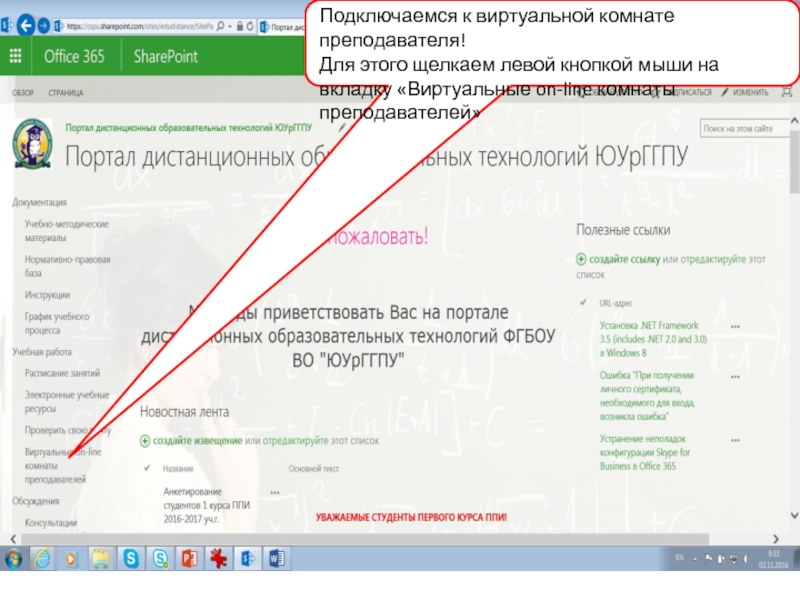Open ellipsis menu for Skype for Business link
Screen dimensions: 800x600
point(735,440)
